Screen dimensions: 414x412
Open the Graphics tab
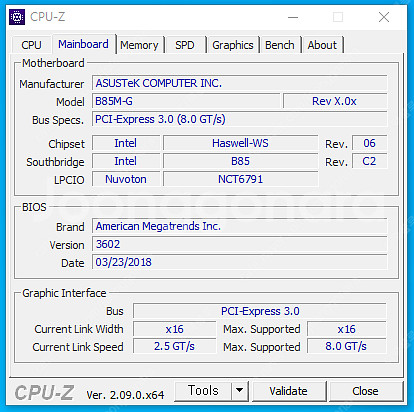tap(233, 45)
